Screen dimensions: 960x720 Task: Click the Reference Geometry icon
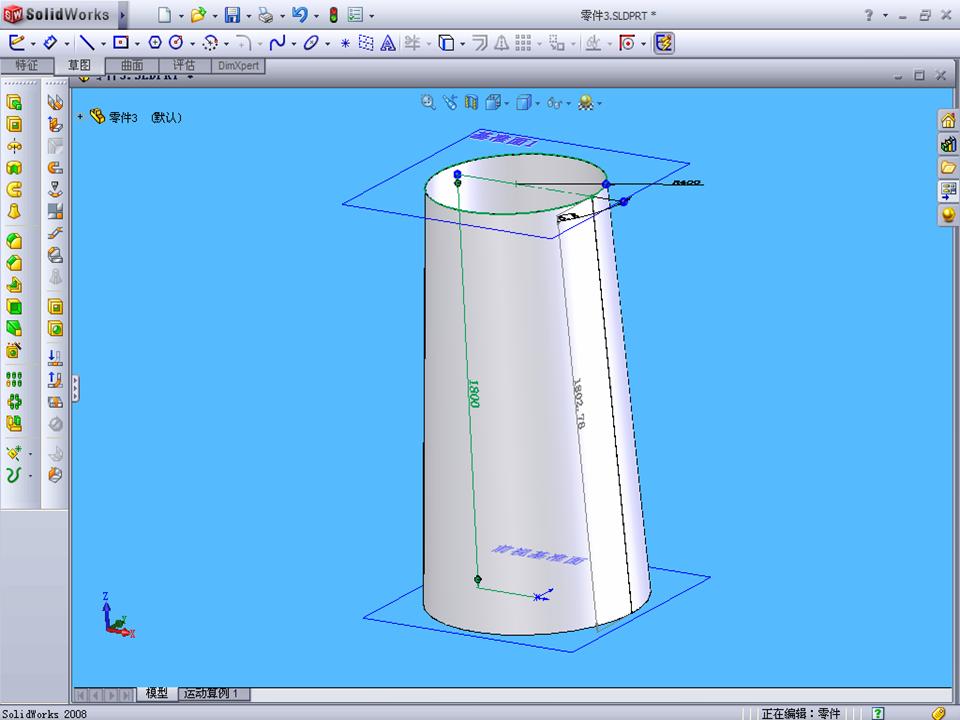[x=14, y=453]
